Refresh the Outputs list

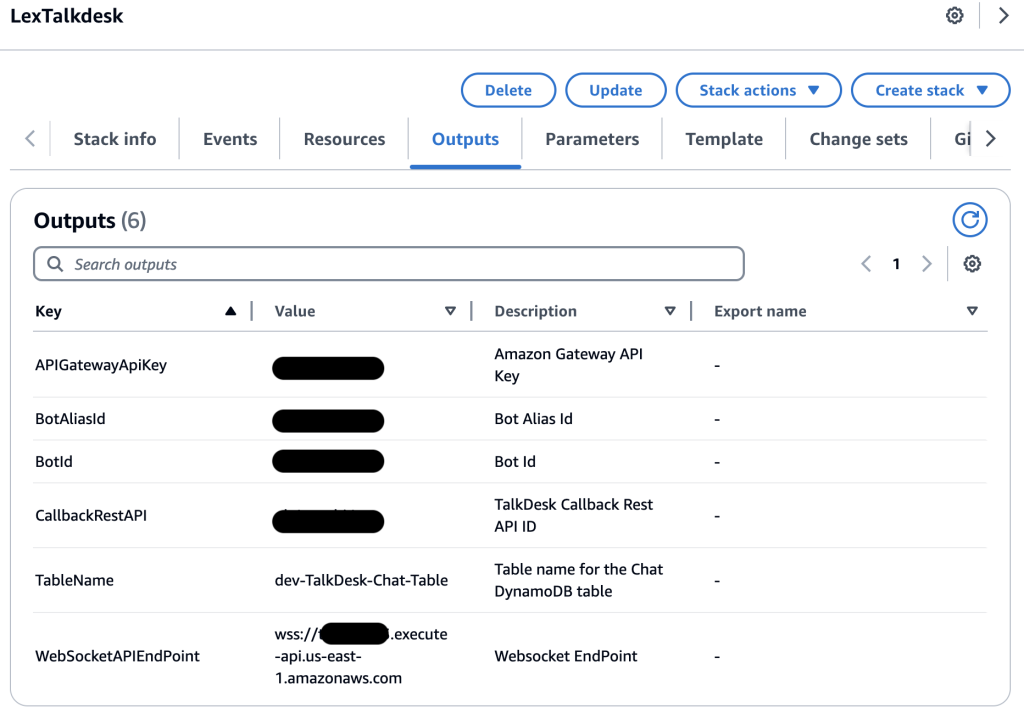click(x=970, y=220)
